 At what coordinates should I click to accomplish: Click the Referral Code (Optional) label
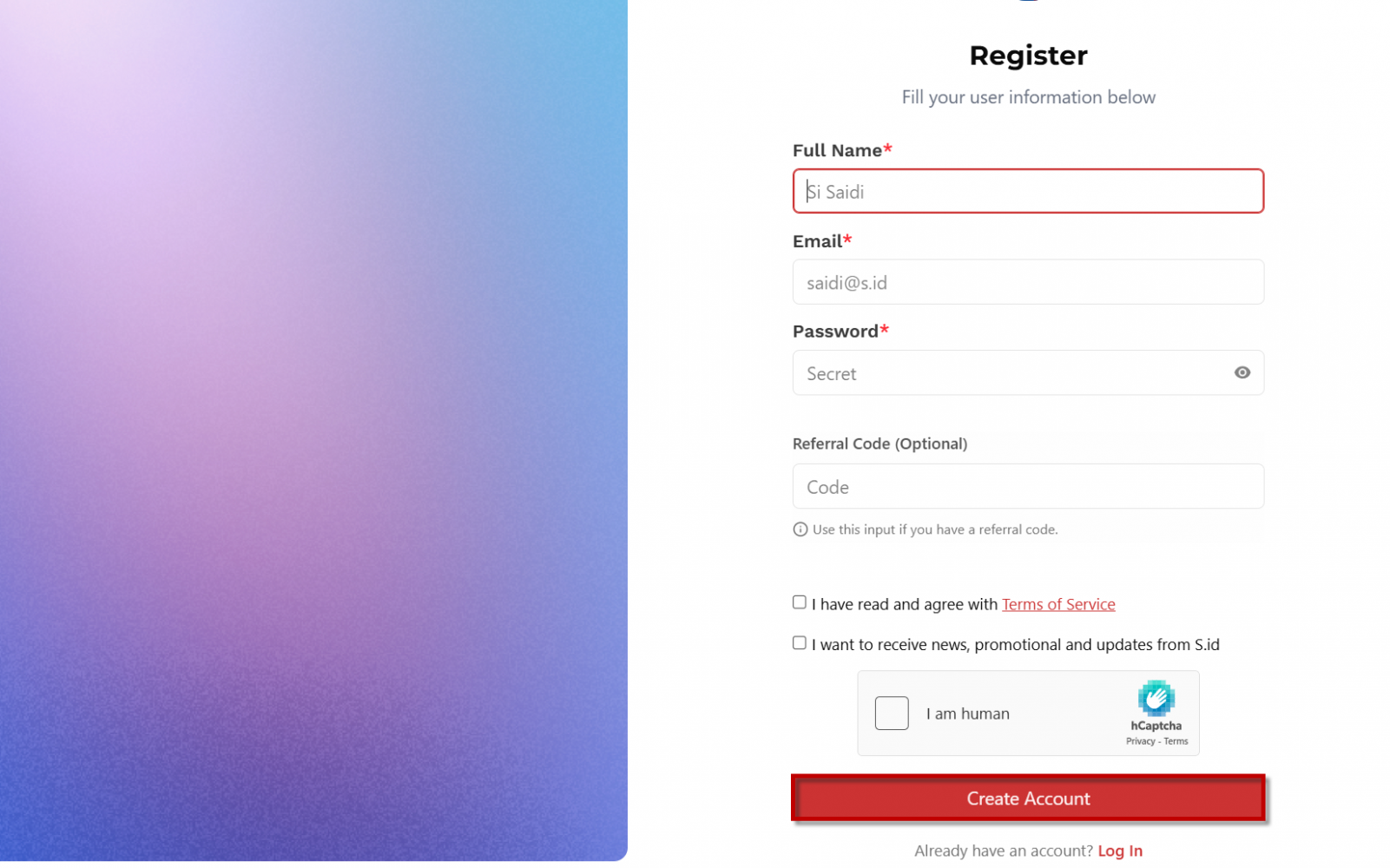(879, 444)
